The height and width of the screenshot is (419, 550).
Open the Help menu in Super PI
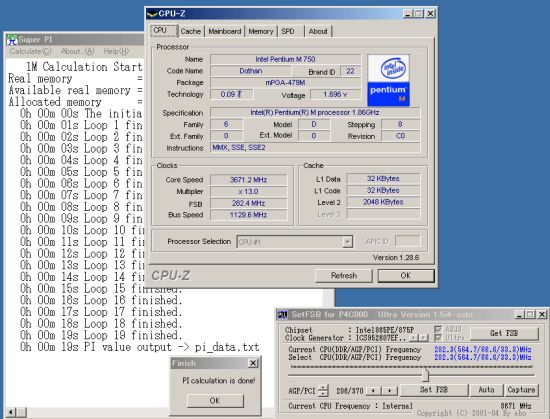coord(116,52)
